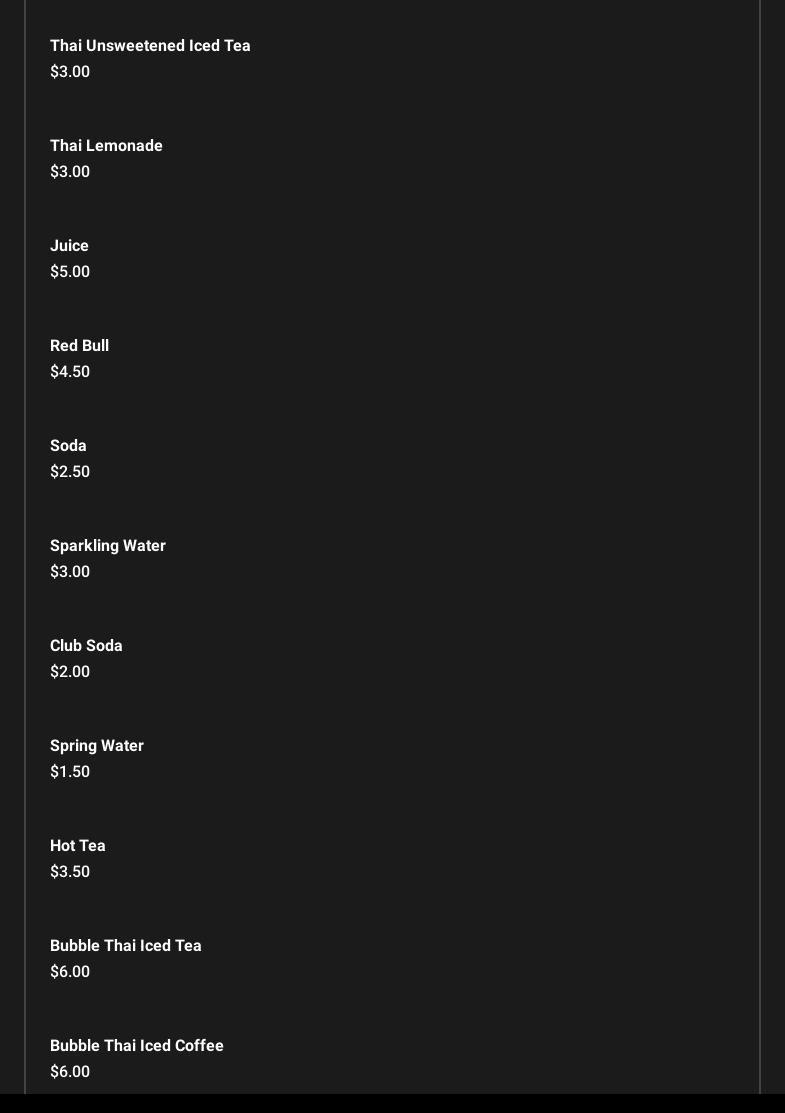Click the Thai Lemonade menu item
The height and width of the screenshot is (1113, 785).
pyautogui.click(x=106, y=146)
